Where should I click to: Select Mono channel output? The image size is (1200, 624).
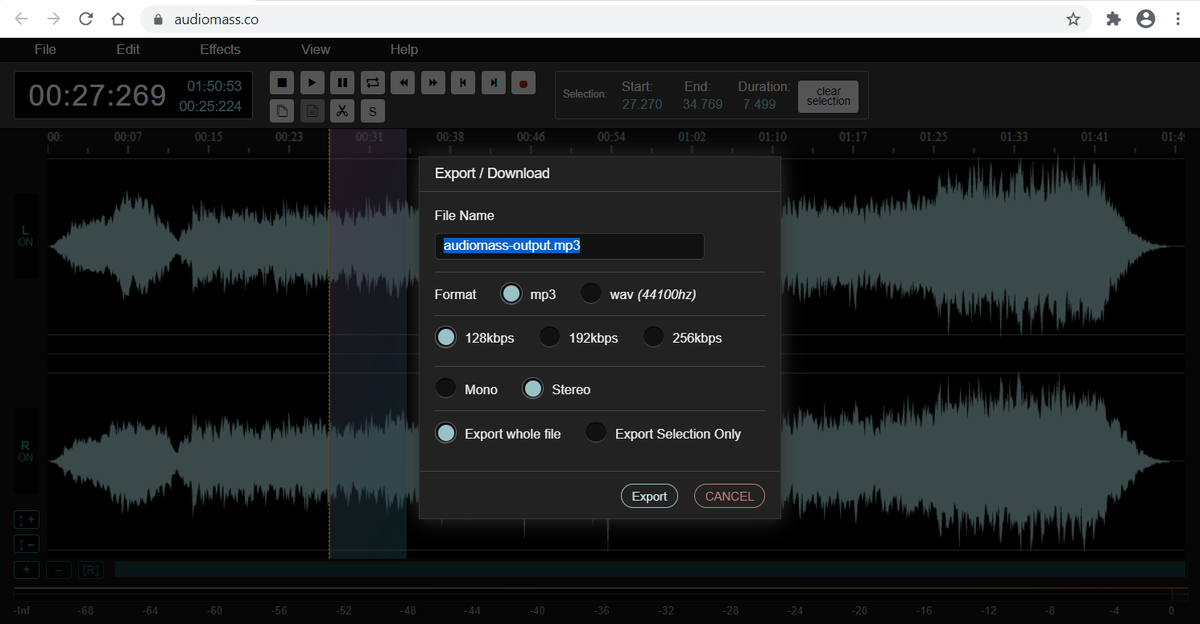[x=446, y=389]
